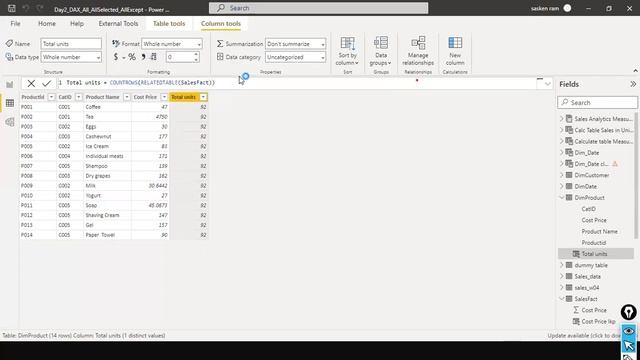Image resolution: width=640 pixels, height=360 pixels.
Task: Open the Data groups tool
Action: tap(380, 51)
